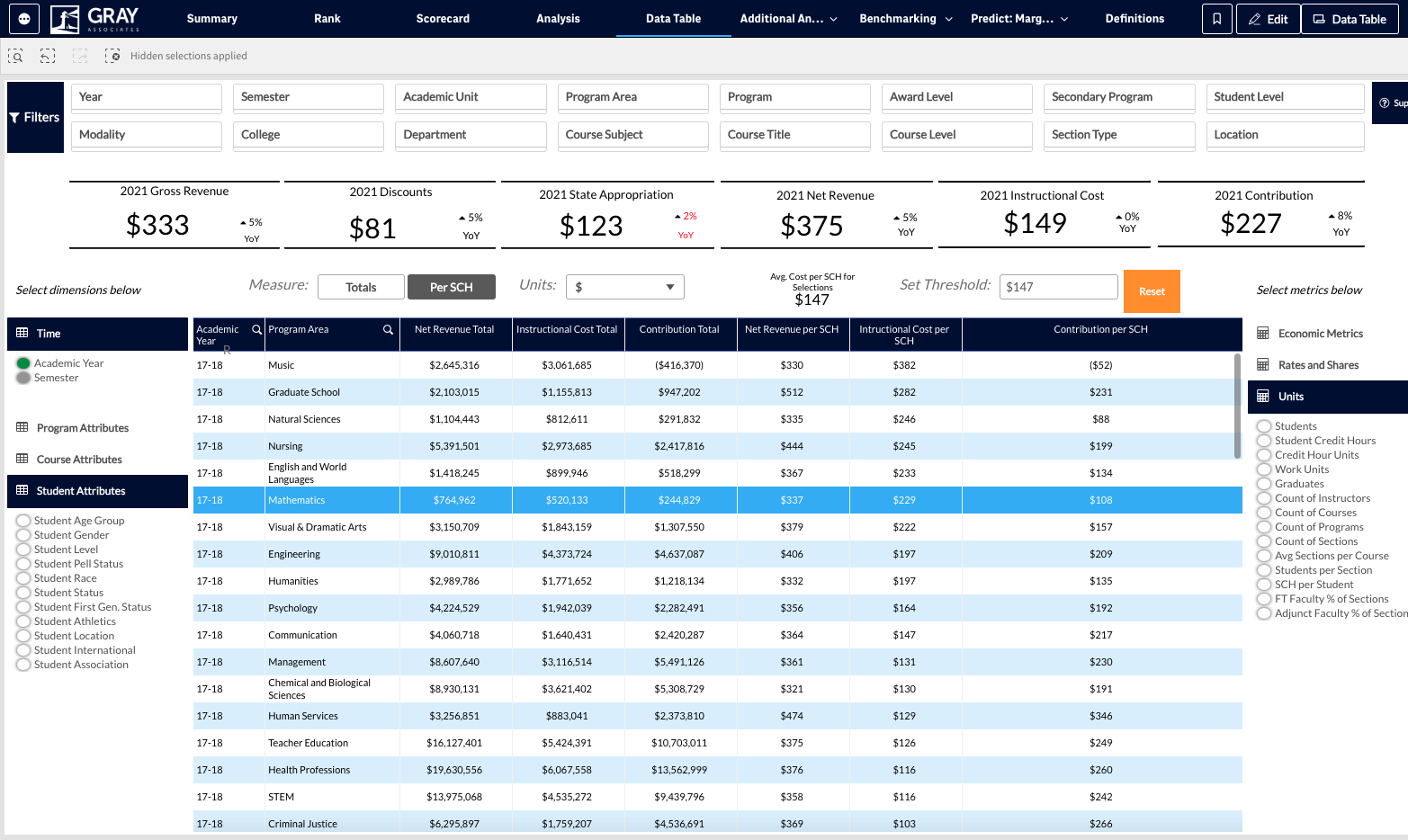This screenshot has width=1408, height=840.
Task: Open the Student Attributes section
Action: point(97,491)
